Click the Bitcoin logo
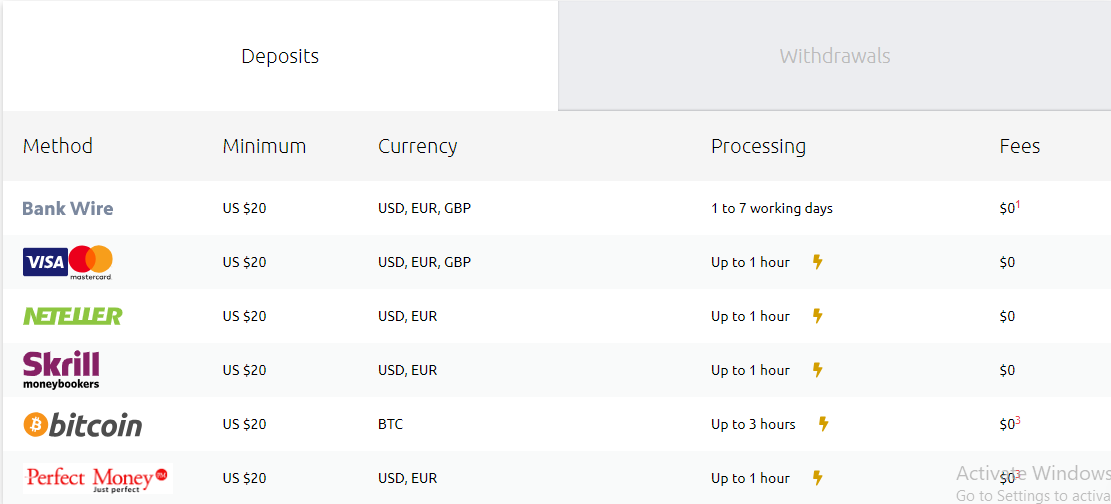Screen dimensions: 1111x504 83,425
